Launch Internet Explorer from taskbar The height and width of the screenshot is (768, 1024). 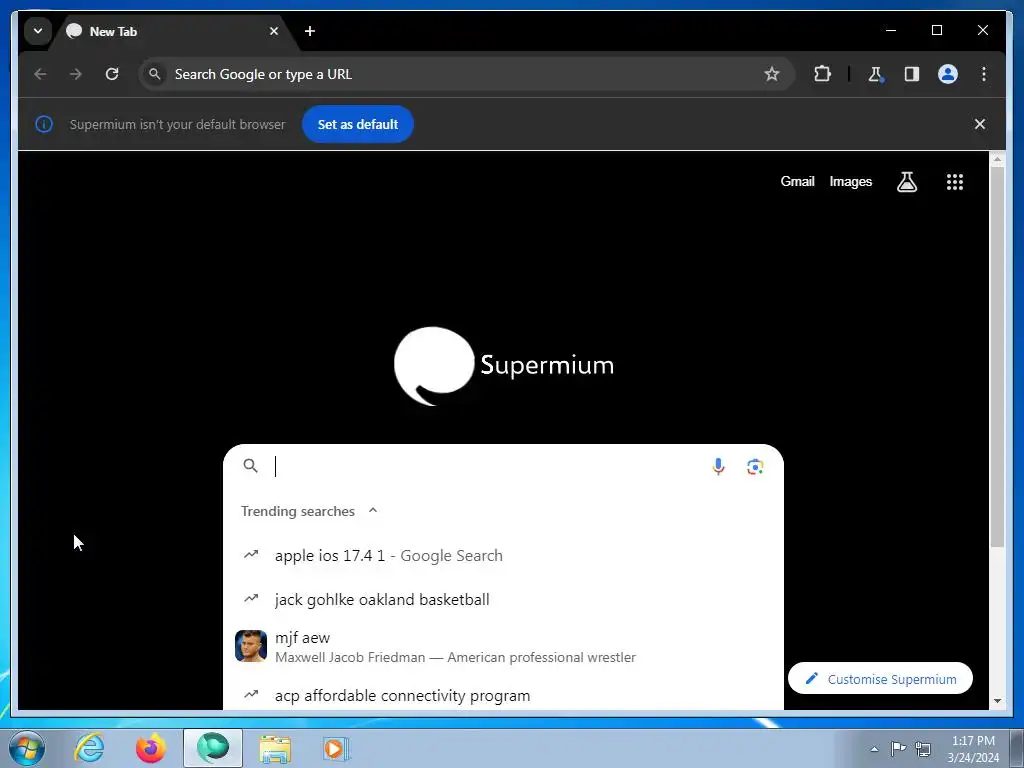coord(89,748)
